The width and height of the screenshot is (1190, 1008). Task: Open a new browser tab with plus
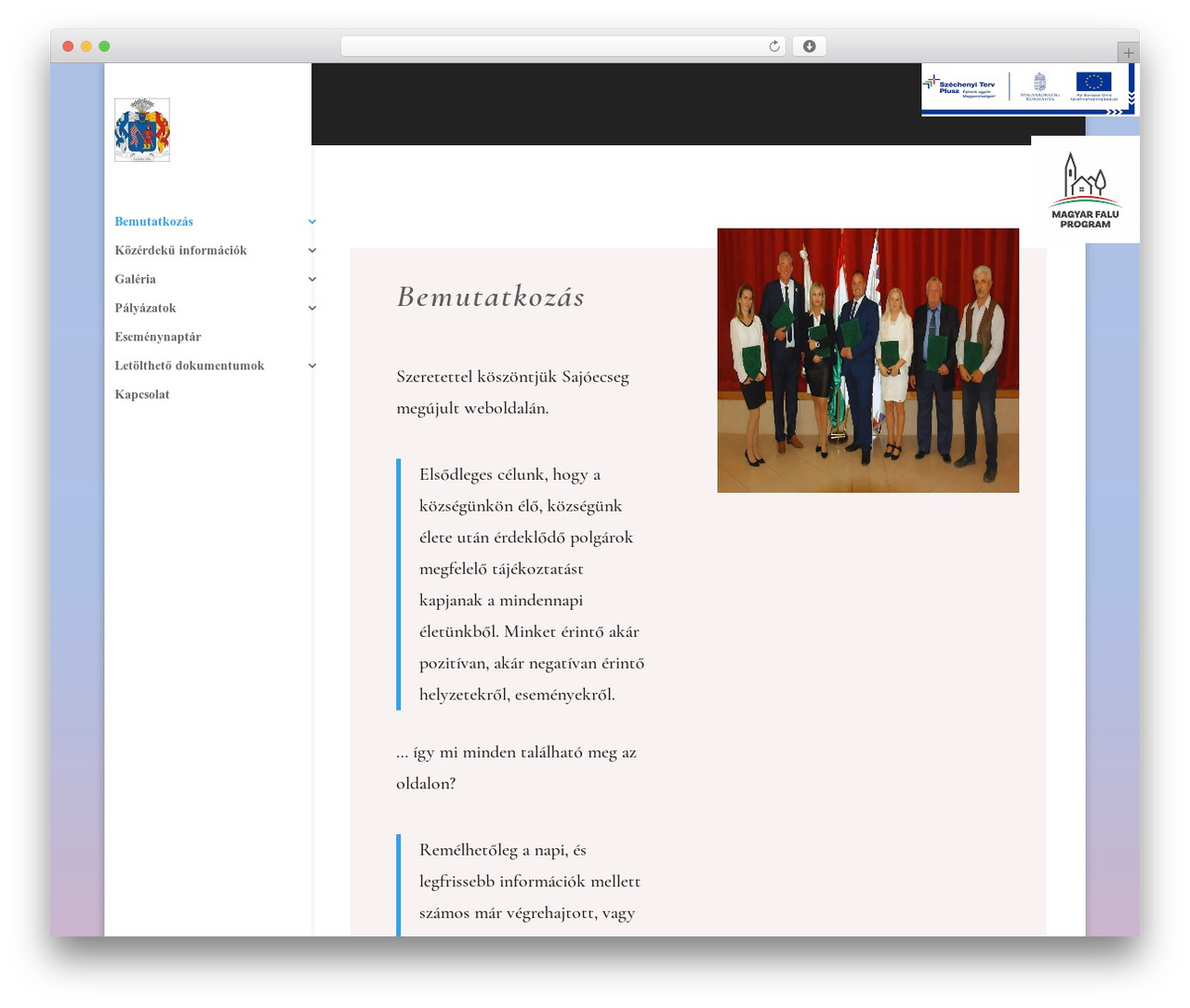pyautogui.click(x=1128, y=53)
